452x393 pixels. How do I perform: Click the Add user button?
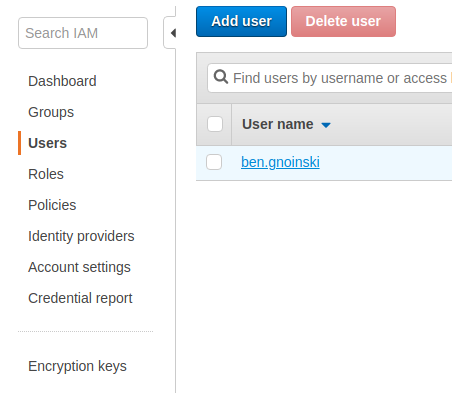241,21
